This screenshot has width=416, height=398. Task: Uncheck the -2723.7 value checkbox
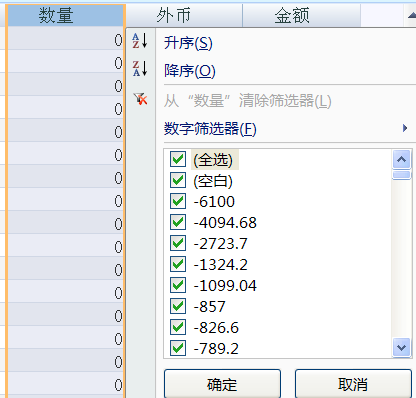pos(178,243)
